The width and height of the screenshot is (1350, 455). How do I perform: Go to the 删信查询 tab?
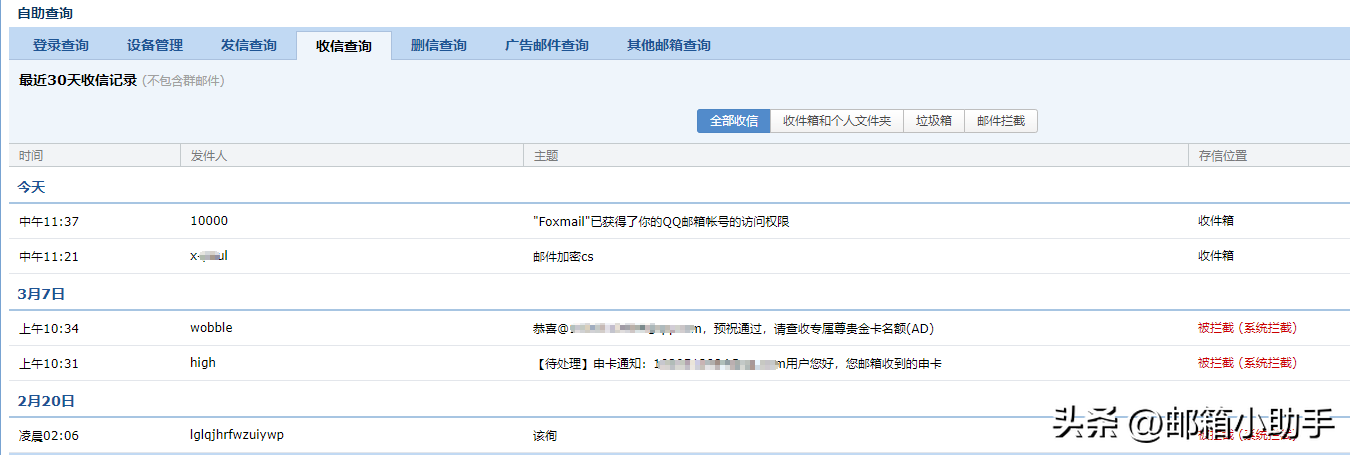(438, 45)
